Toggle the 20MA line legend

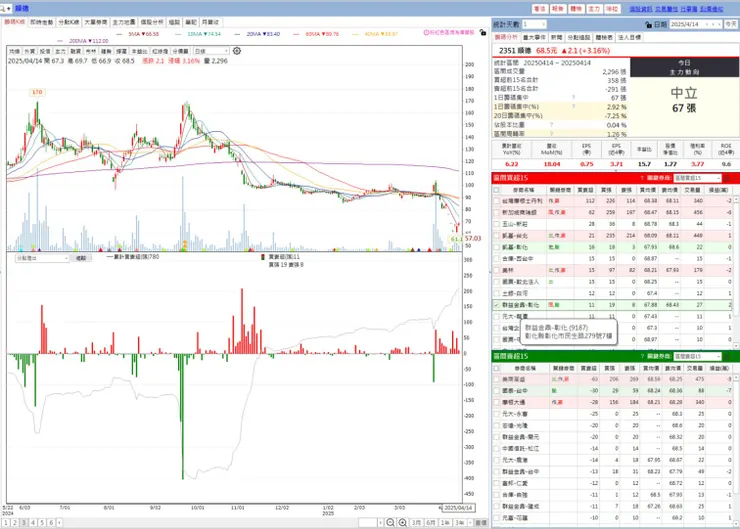click(258, 34)
